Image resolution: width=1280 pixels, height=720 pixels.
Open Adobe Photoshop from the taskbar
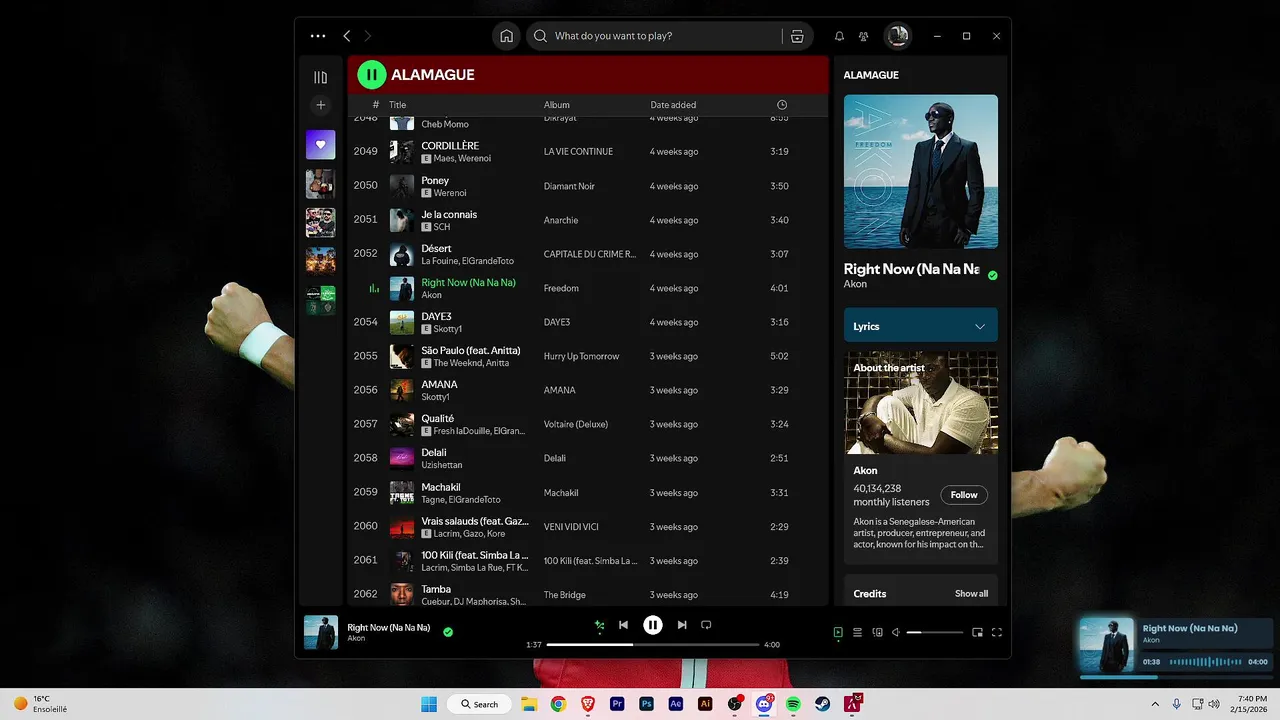[x=646, y=704]
